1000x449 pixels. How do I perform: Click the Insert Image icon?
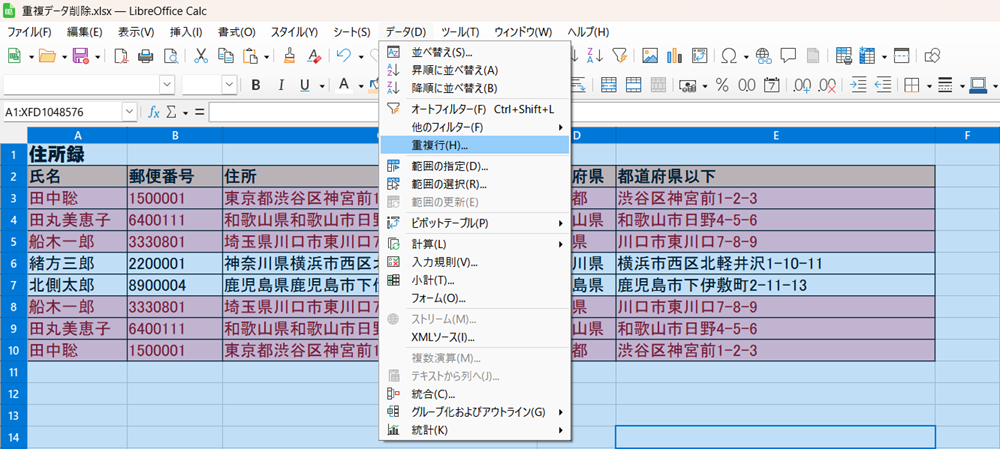point(649,56)
